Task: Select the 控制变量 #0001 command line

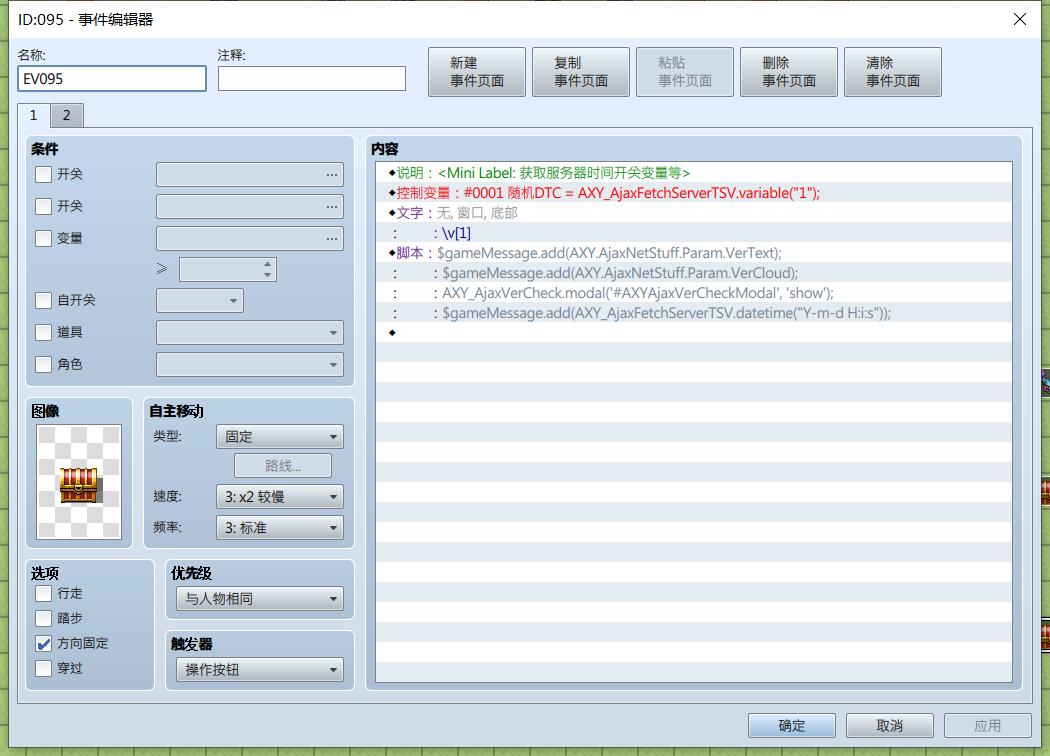Action: (694, 193)
